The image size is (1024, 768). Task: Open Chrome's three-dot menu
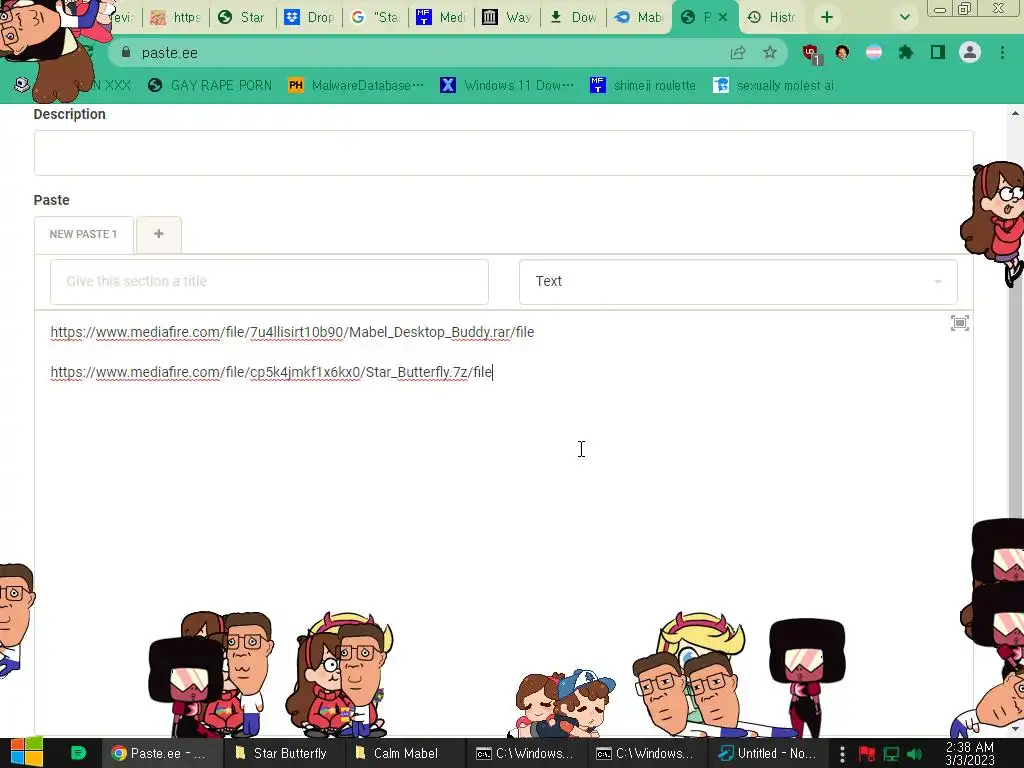(1002, 52)
